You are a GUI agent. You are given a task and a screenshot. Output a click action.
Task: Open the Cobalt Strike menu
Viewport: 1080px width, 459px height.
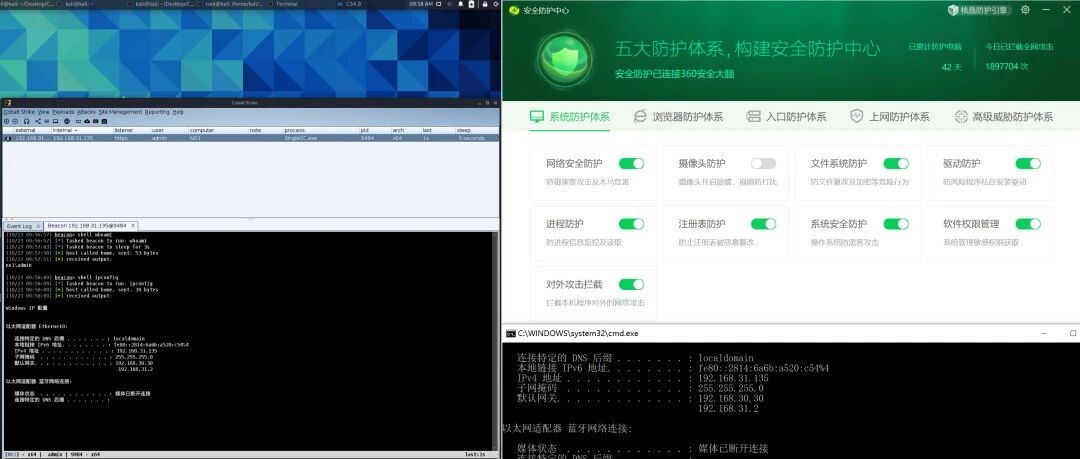pyautogui.click(x=19, y=112)
